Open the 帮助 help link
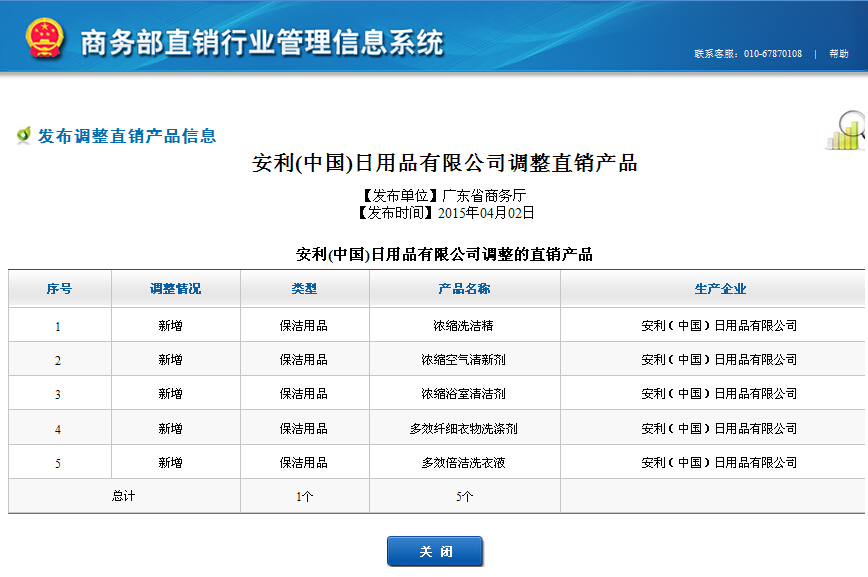Screen dimensions: 868x577 839,54
